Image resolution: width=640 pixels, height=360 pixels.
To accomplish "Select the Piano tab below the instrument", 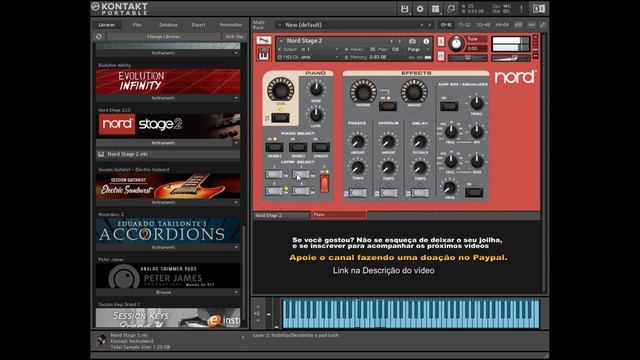I will [x=339, y=215].
